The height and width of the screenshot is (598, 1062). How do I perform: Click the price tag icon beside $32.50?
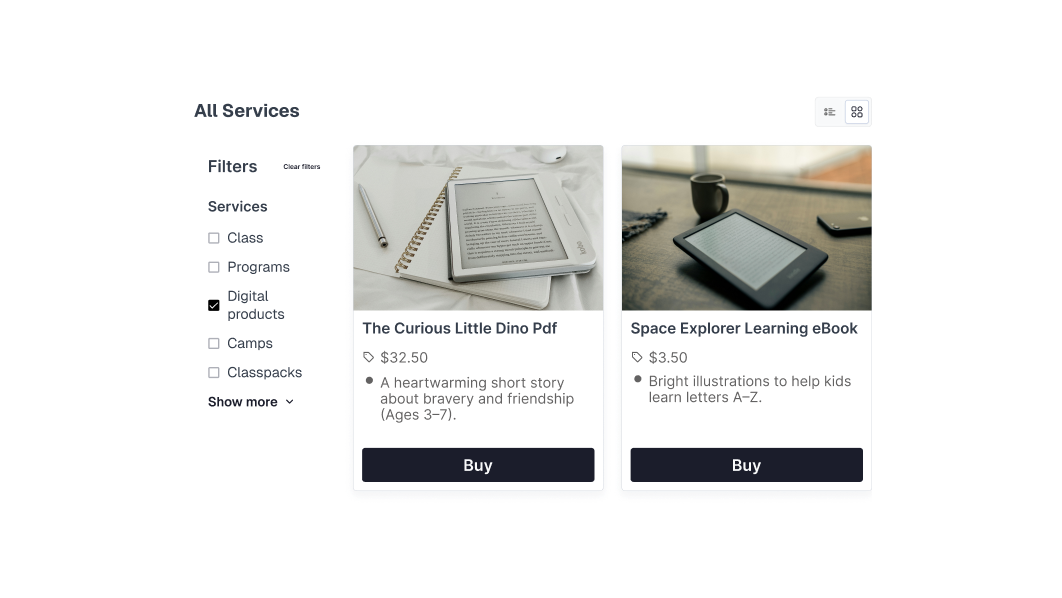pyautogui.click(x=368, y=357)
